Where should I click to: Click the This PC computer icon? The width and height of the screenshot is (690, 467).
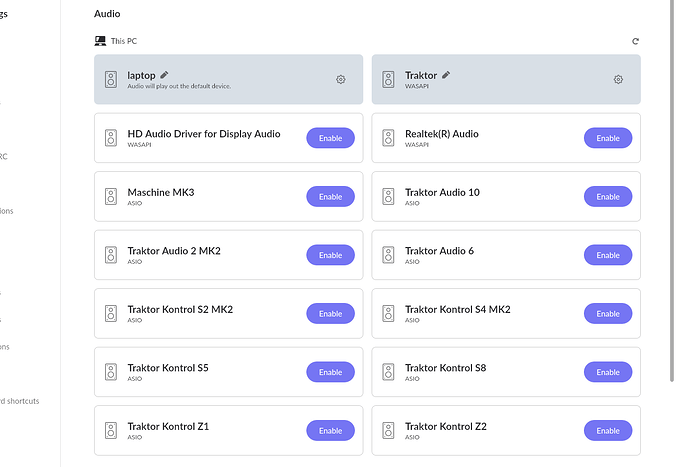click(x=100, y=41)
